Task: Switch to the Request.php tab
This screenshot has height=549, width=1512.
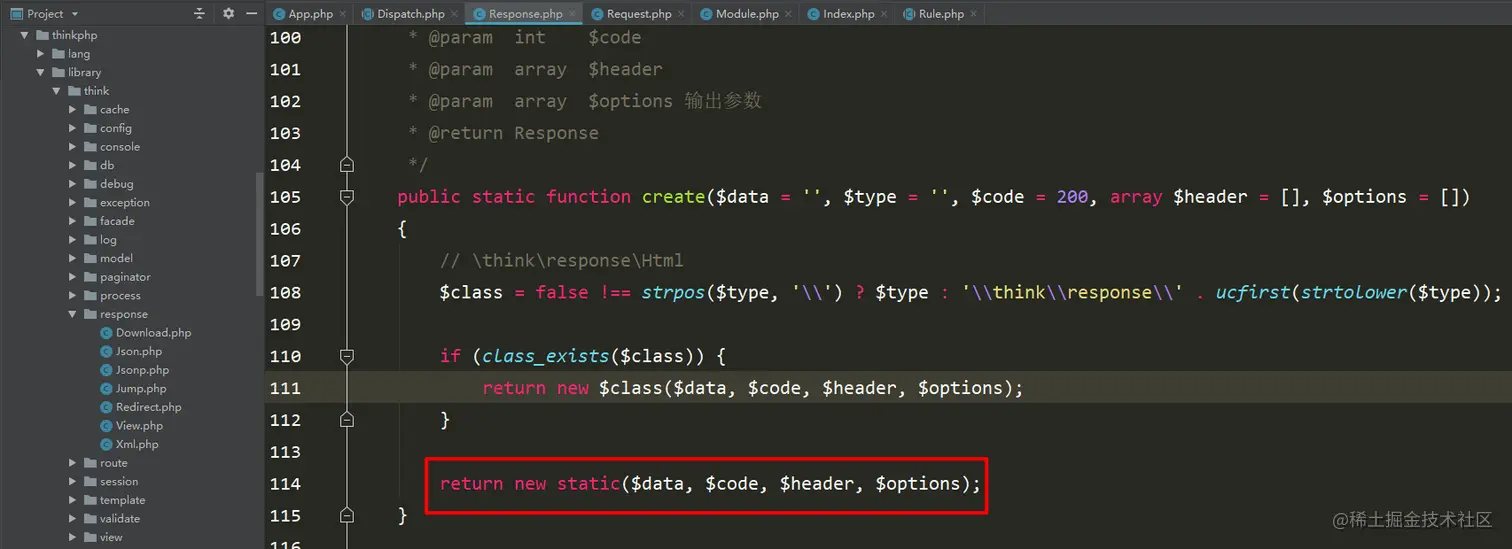Action: point(639,14)
